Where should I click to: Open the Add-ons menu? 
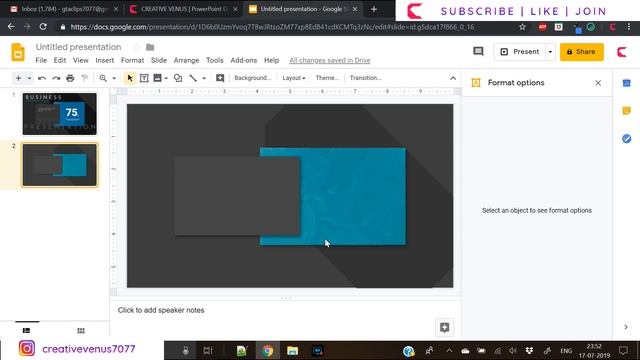click(x=244, y=60)
